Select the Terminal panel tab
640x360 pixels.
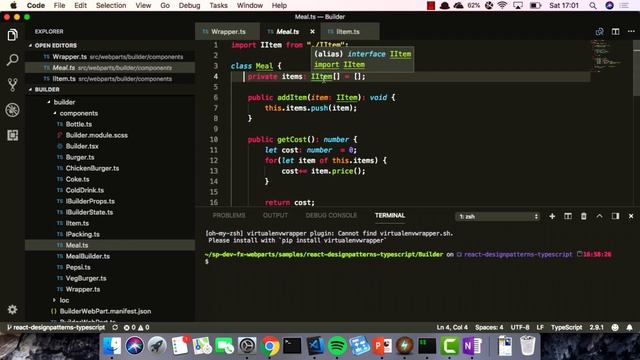tap(390, 215)
